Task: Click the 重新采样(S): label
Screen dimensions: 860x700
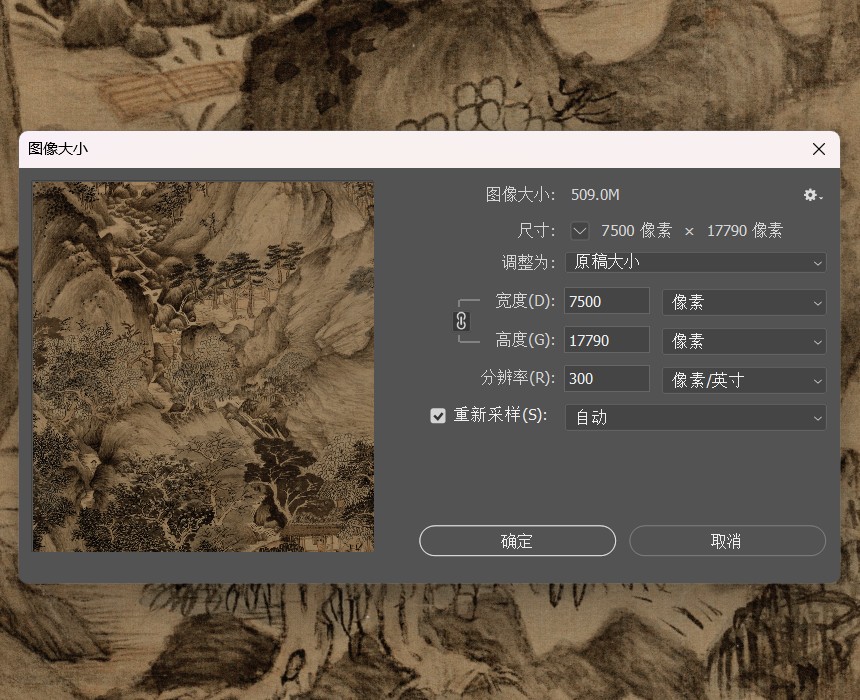Action: click(x=500, y=415)
